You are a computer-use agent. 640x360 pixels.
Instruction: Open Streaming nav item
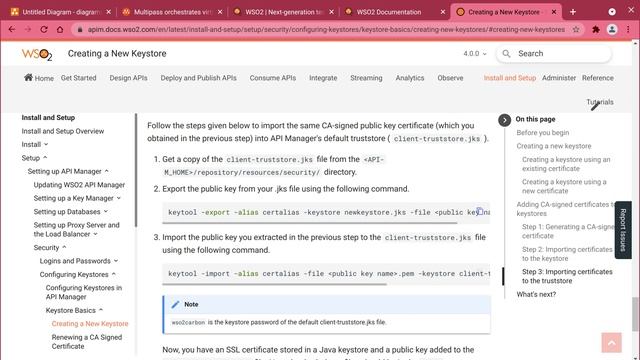click(366, 78)
